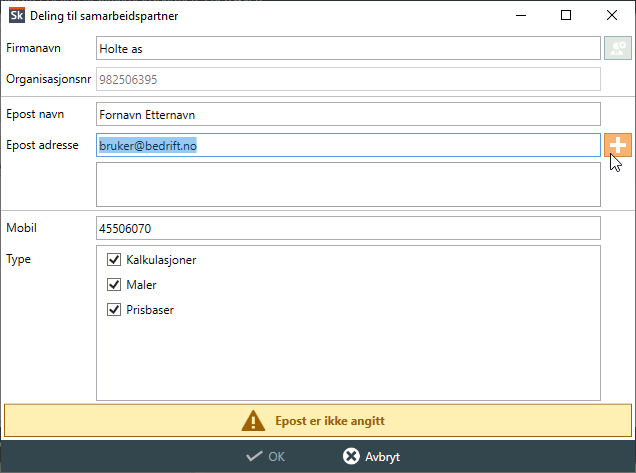
Task: Select the Epost navn text field
Action: 348,114
